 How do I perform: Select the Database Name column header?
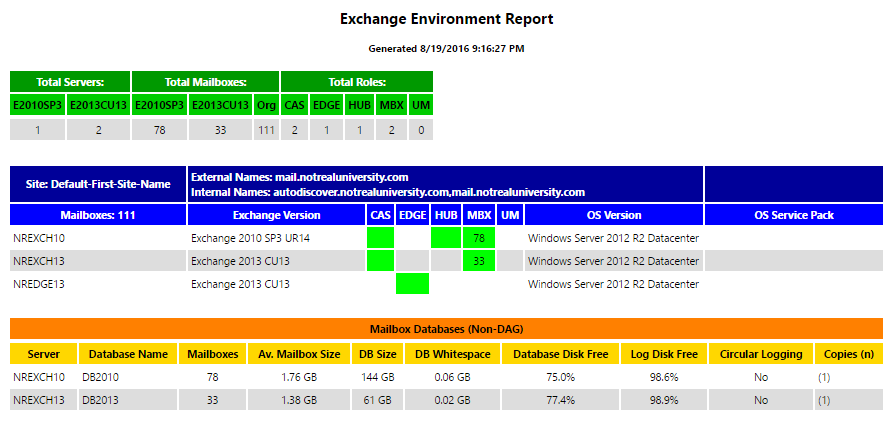126,354
